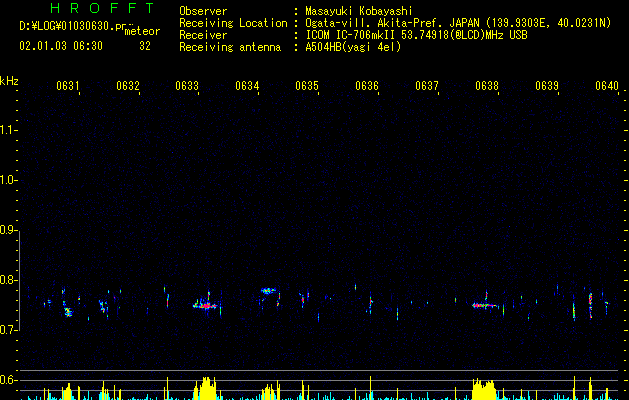
Task: Click the yellow intensity peak after 0633
Action: (205, 388)
